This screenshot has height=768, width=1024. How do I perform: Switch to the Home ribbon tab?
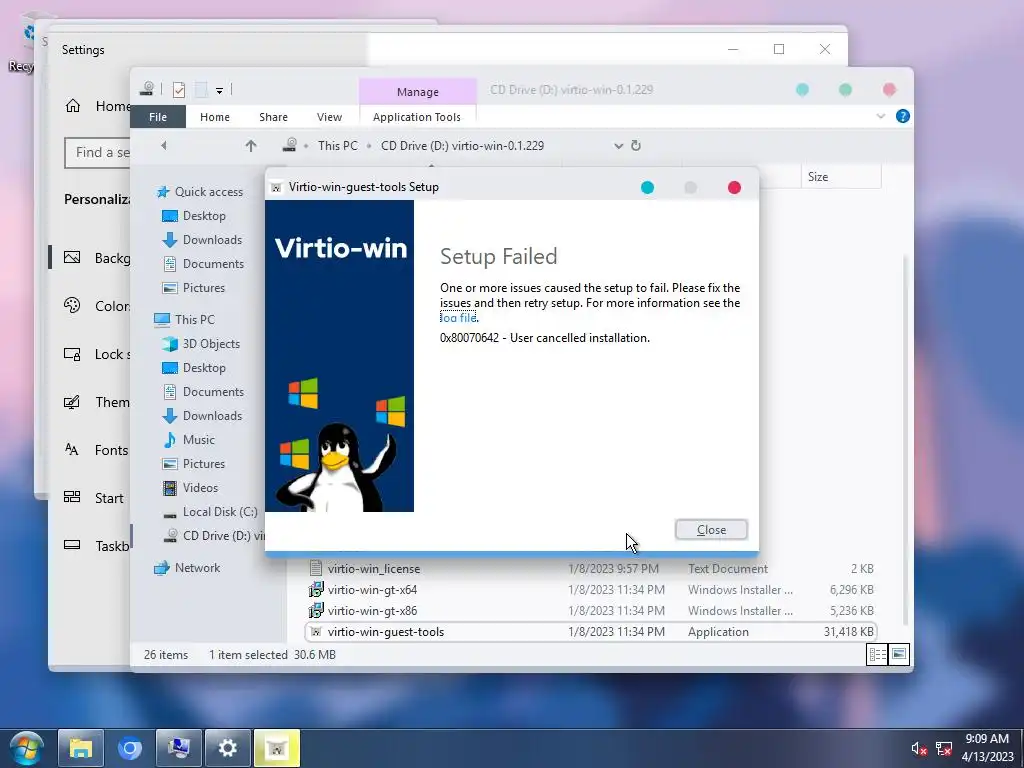(x=215, y=117)
